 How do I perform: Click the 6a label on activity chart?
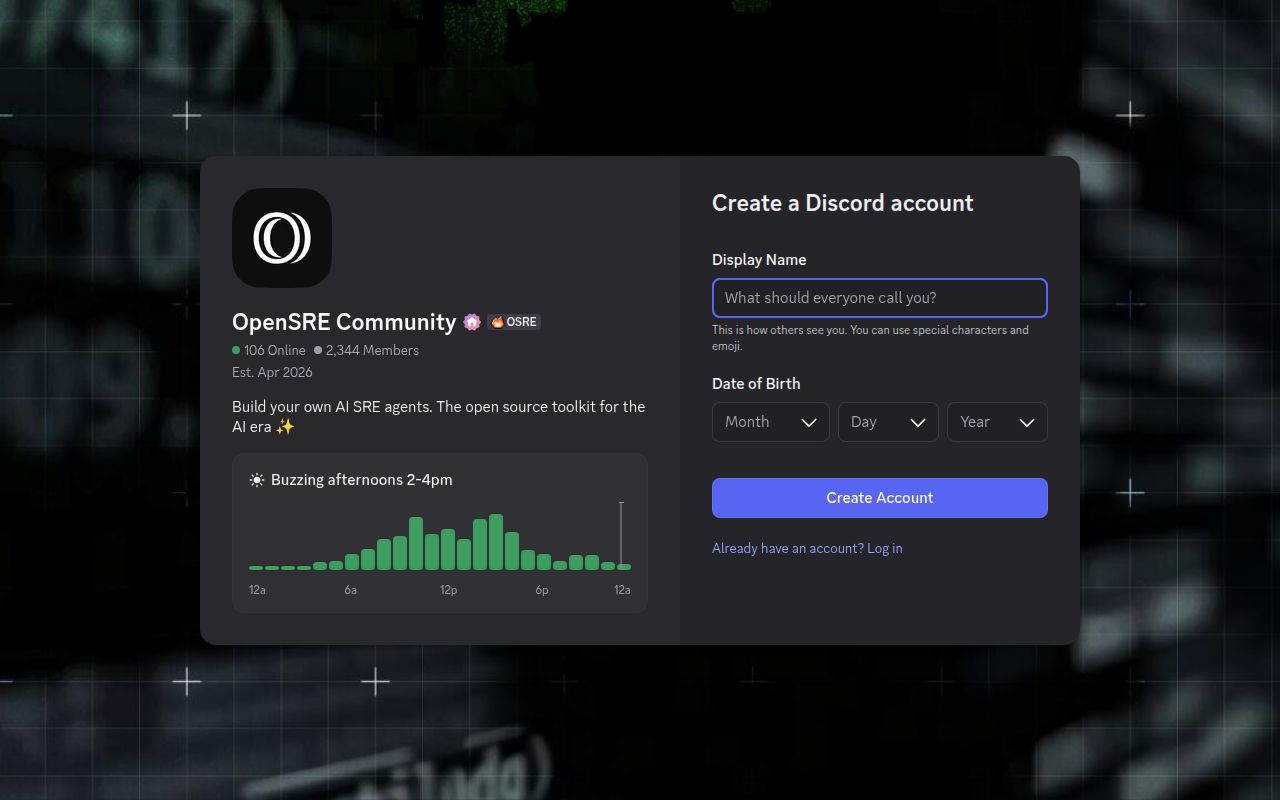pos(350,590)
